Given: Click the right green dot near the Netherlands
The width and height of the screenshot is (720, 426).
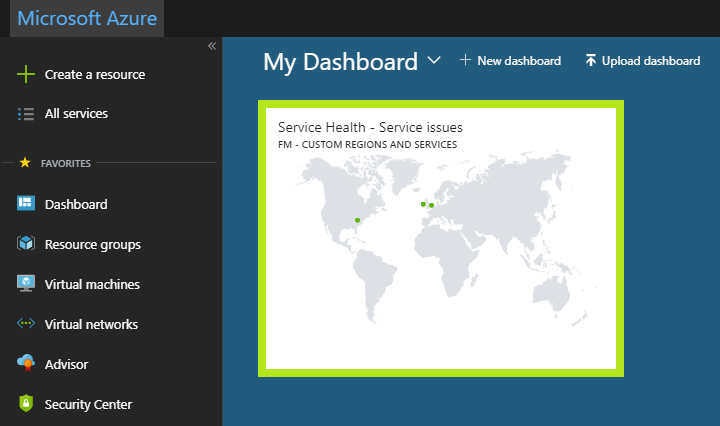Looking at the screenshot, I should 432,205.
